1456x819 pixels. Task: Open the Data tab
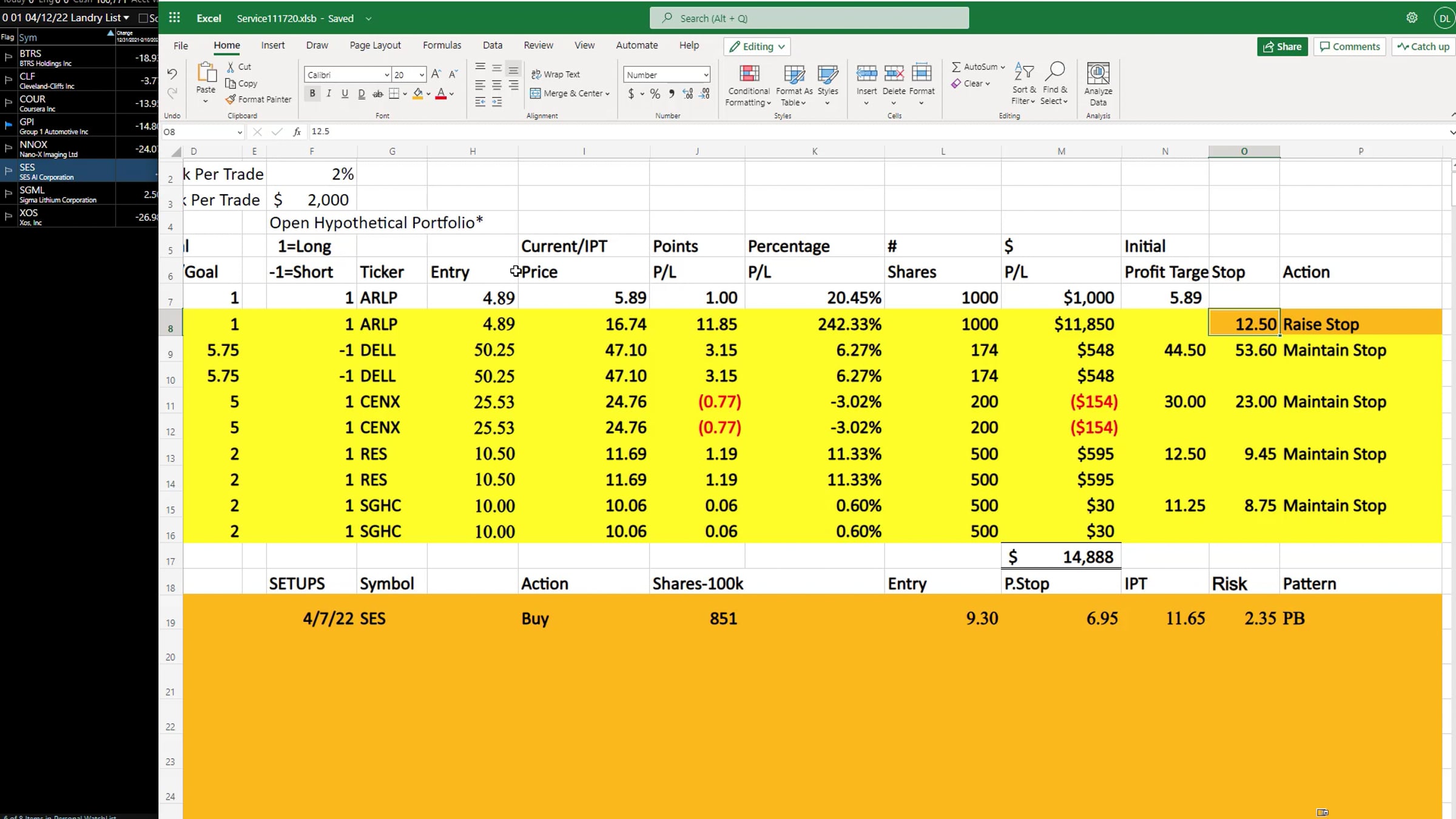(493, 45)
